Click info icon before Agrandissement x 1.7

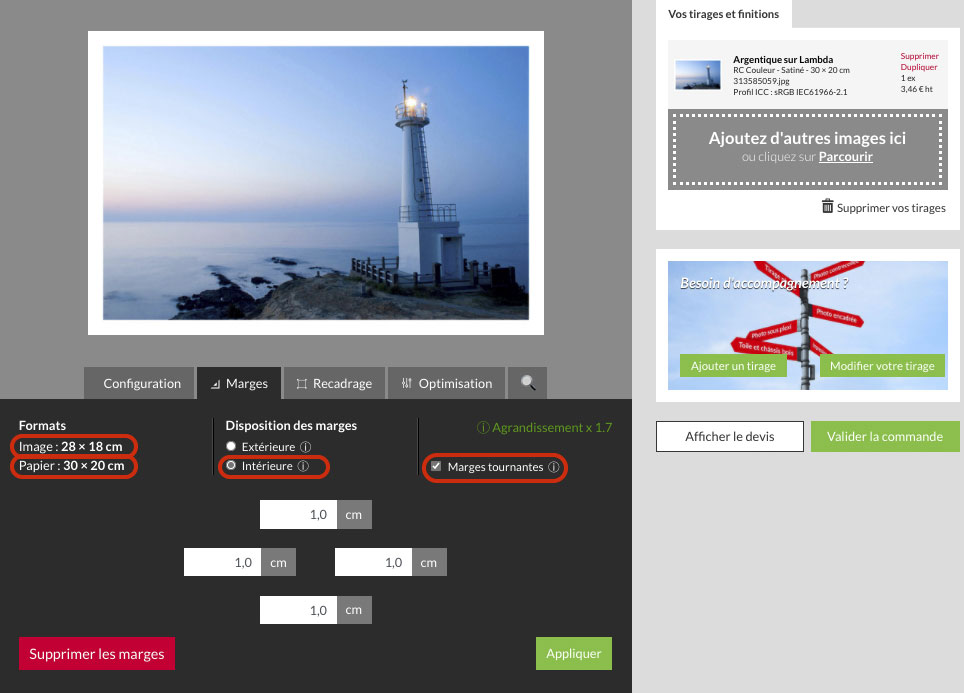[483, 428]
